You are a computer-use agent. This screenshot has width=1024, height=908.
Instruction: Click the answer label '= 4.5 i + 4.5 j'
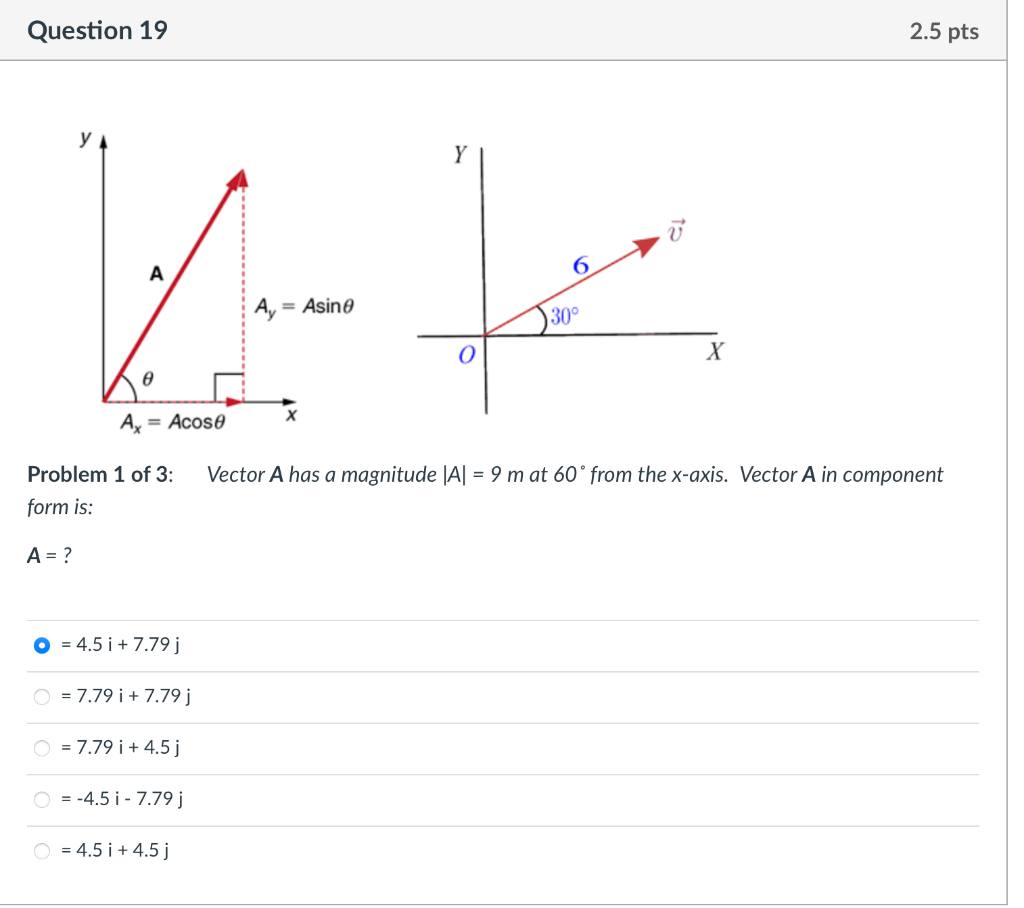115,850
